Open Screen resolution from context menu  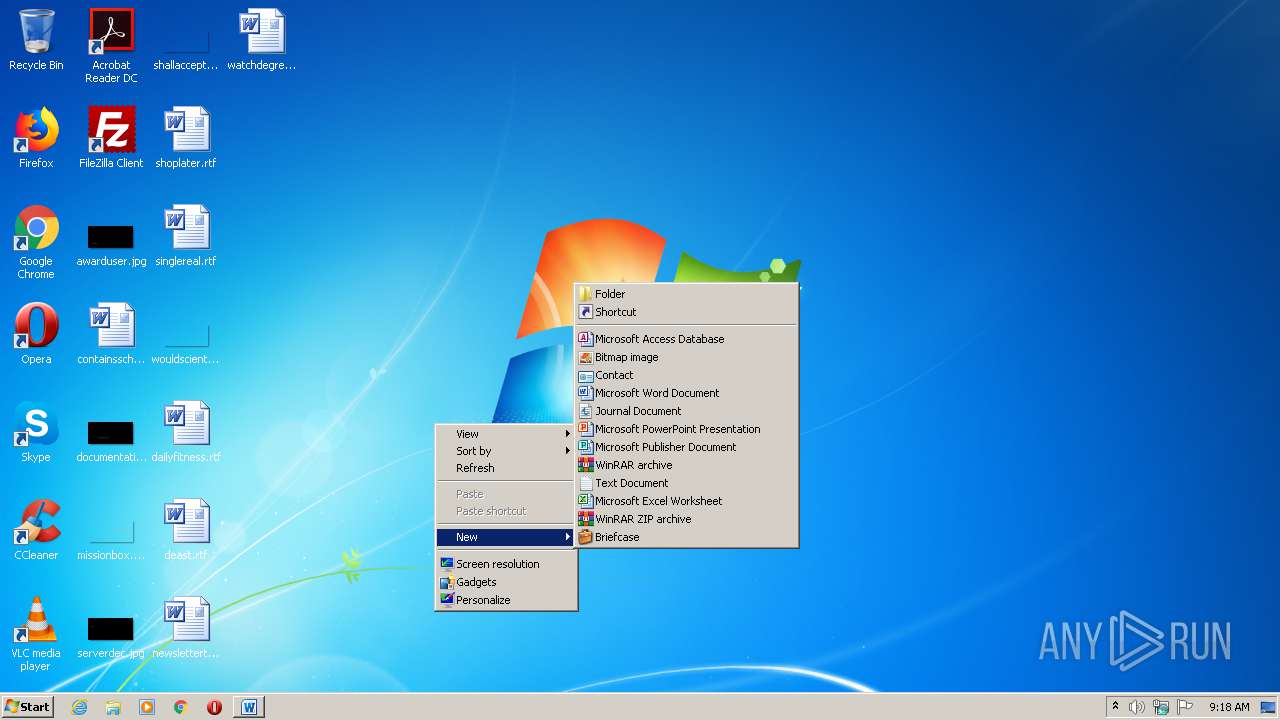coord(506,564)
